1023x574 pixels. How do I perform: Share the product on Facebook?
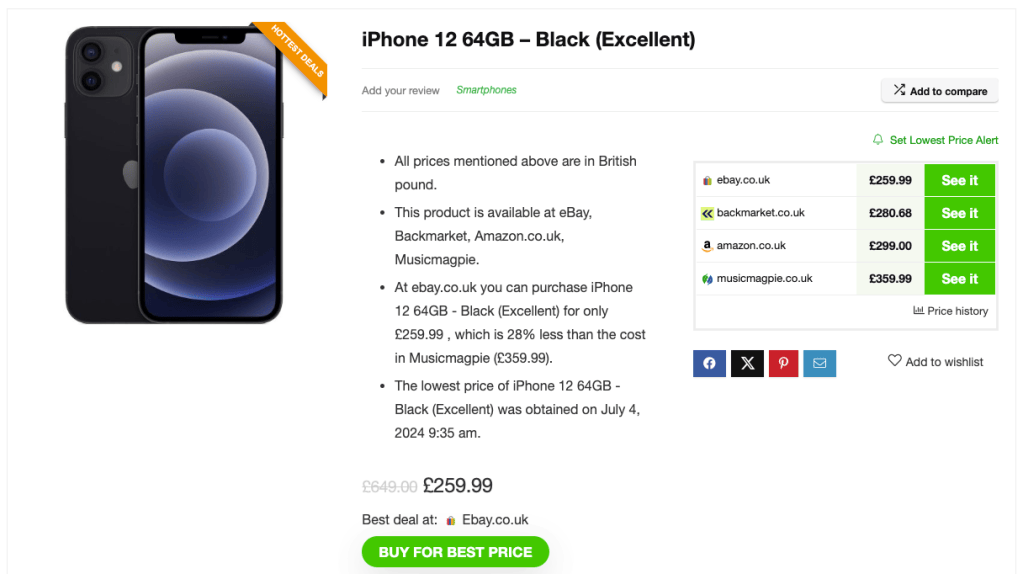point(709,363)
